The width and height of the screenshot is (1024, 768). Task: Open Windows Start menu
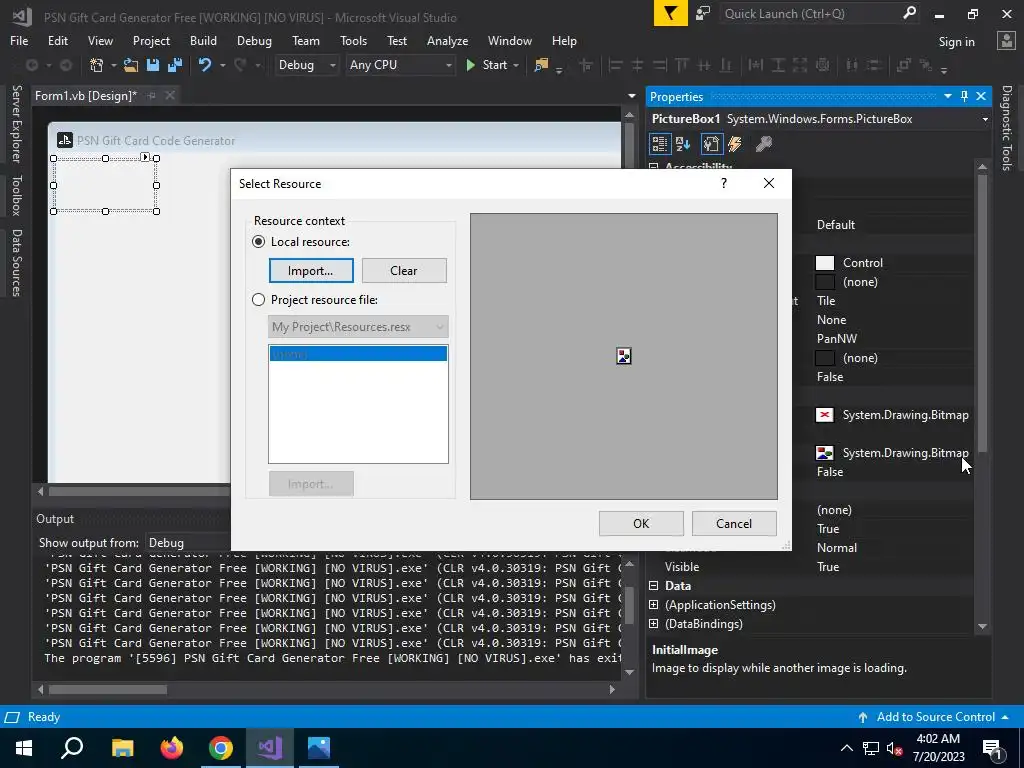click(24, 748)
